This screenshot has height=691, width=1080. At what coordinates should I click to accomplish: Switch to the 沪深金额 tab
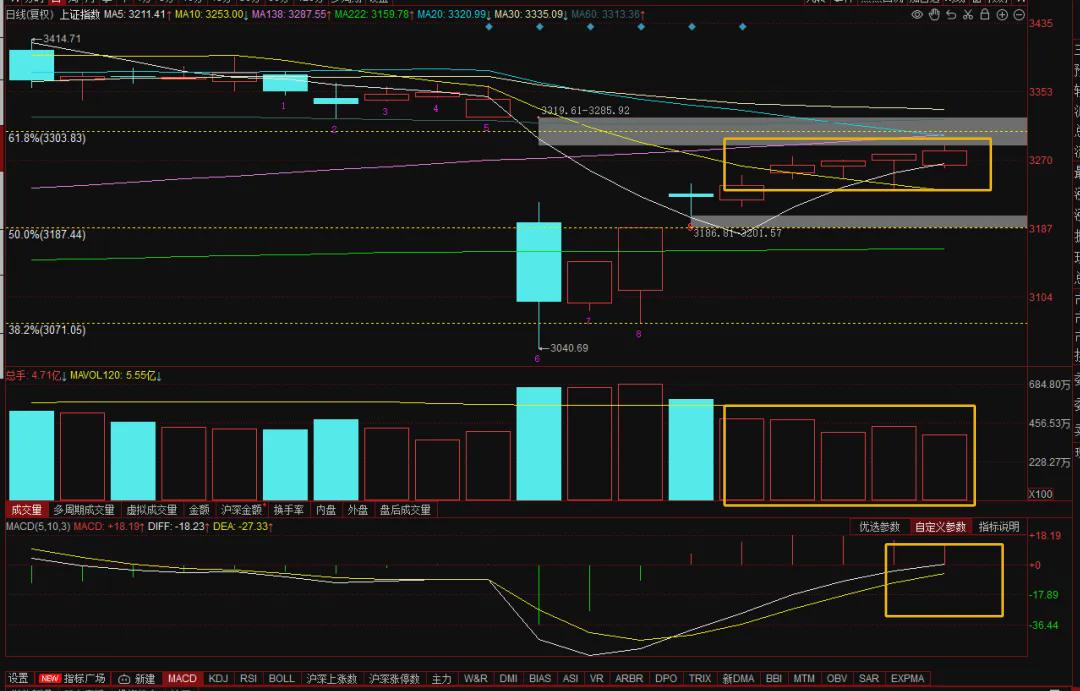(241, 510)
